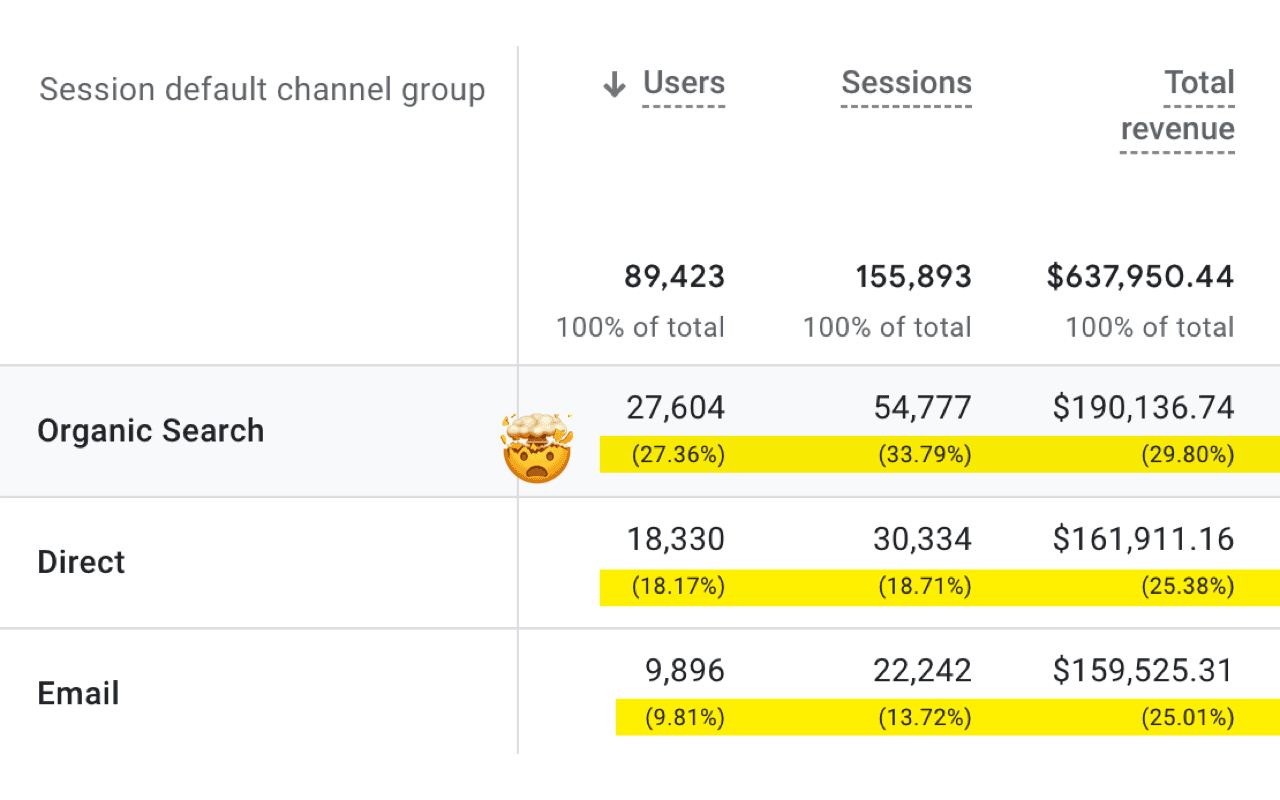Click the Users sort arrow icon
This screenshot has width=1280, height=800.
click(x=614, y=85)
